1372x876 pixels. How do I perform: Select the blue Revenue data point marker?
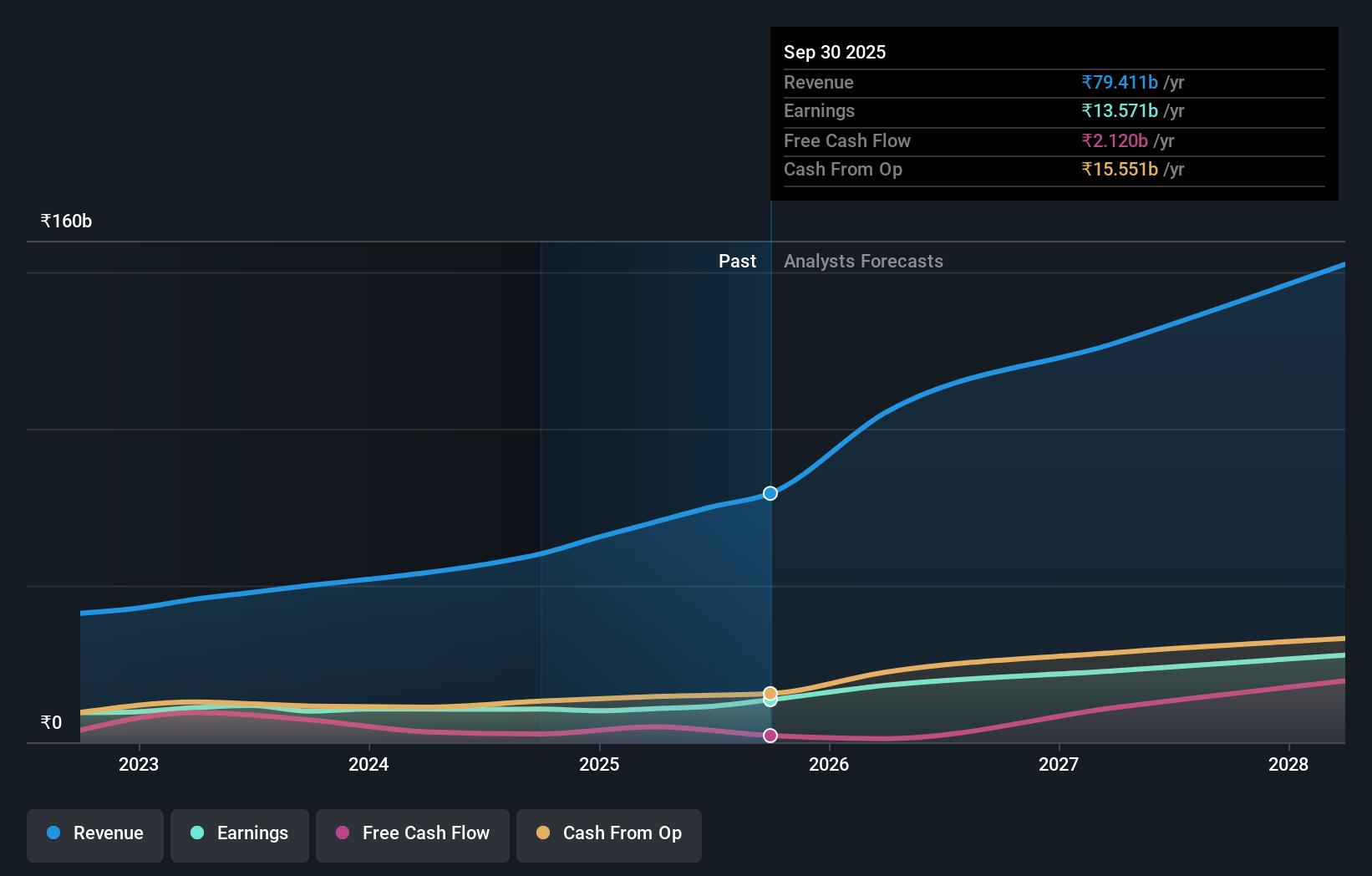[x=770, y=493]
